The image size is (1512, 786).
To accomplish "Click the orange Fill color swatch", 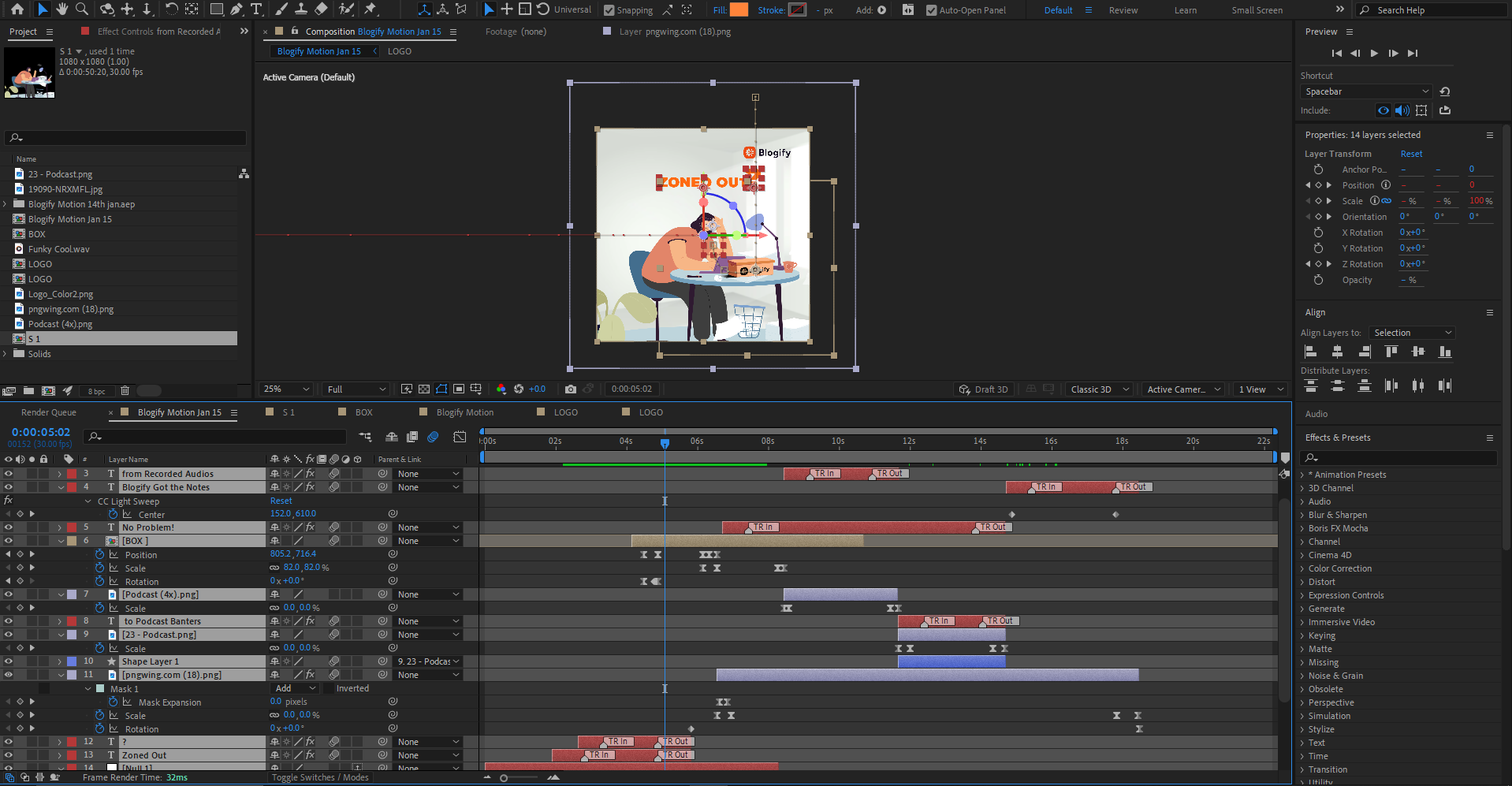I will coord(738,10).
